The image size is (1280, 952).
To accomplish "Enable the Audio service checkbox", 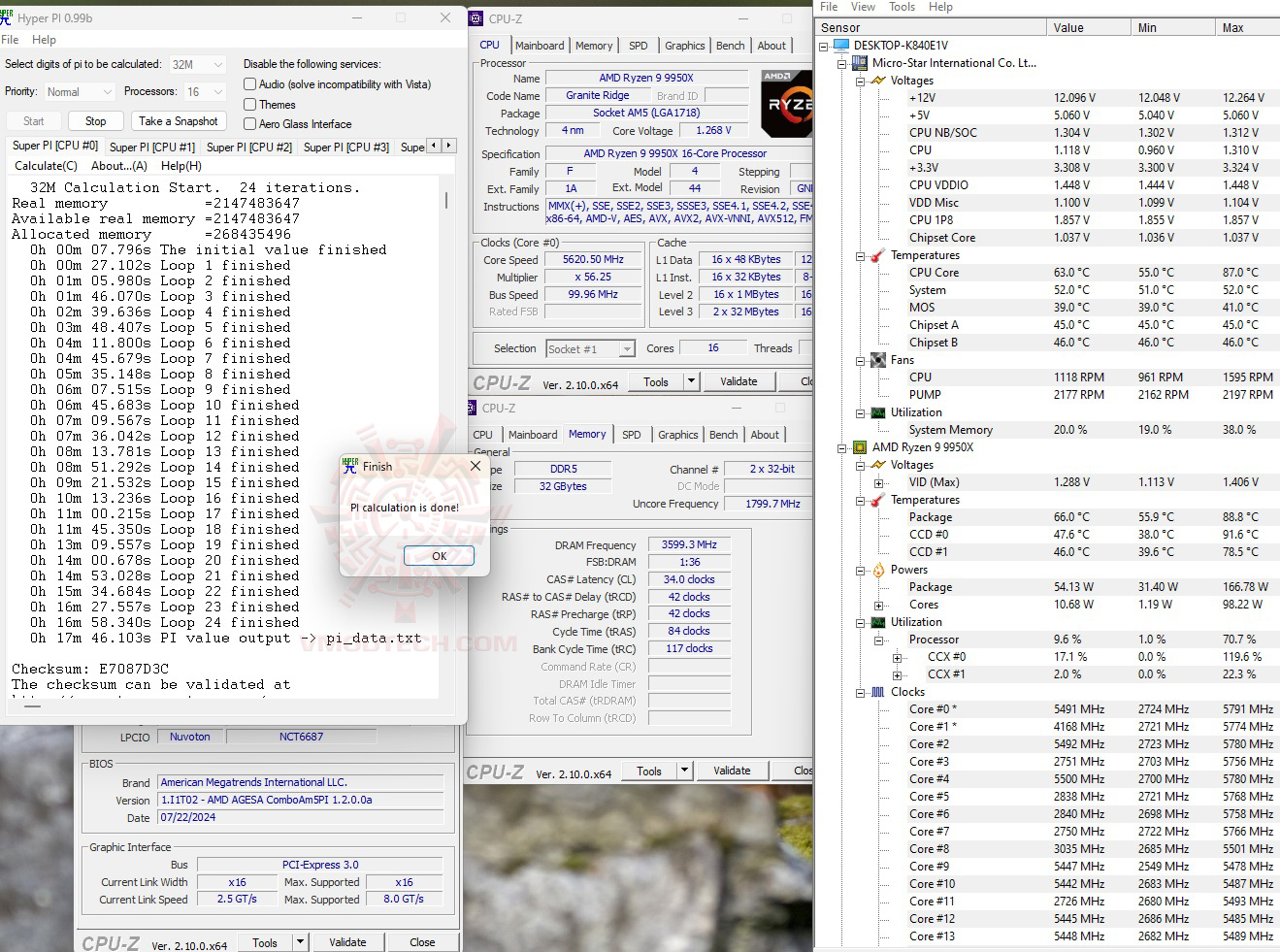I will tap(250, 84).
